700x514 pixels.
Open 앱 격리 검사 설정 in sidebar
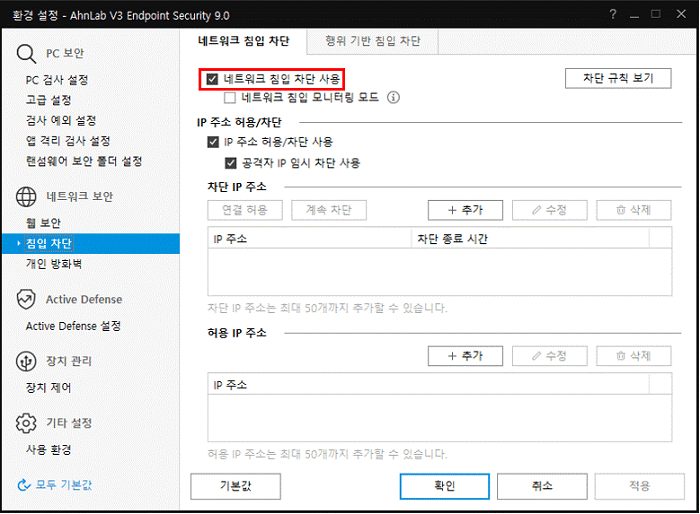point(68,141)
